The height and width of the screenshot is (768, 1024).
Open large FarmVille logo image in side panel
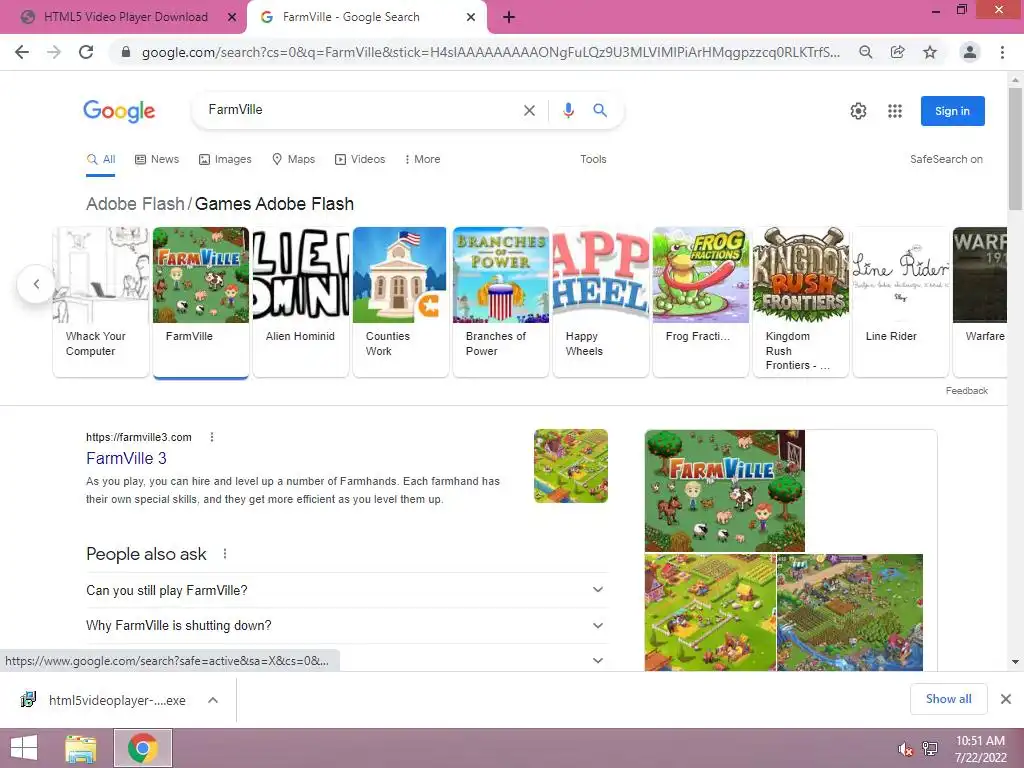point(724,490)
